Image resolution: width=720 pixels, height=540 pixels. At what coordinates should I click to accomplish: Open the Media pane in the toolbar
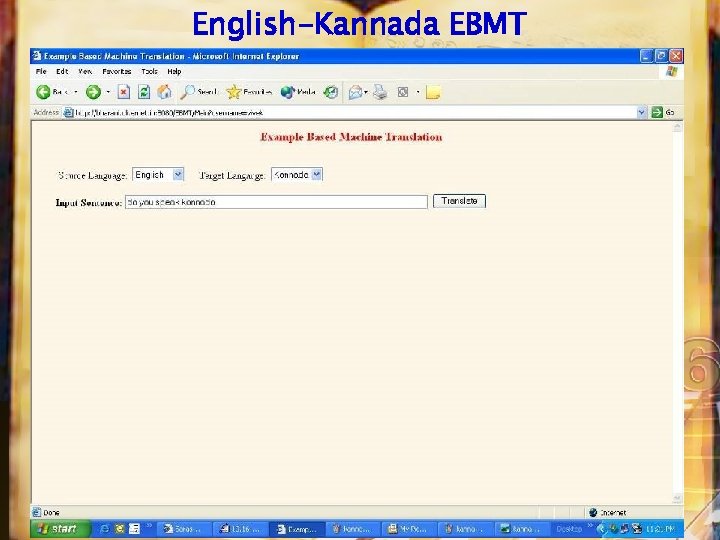pos(298,92)
